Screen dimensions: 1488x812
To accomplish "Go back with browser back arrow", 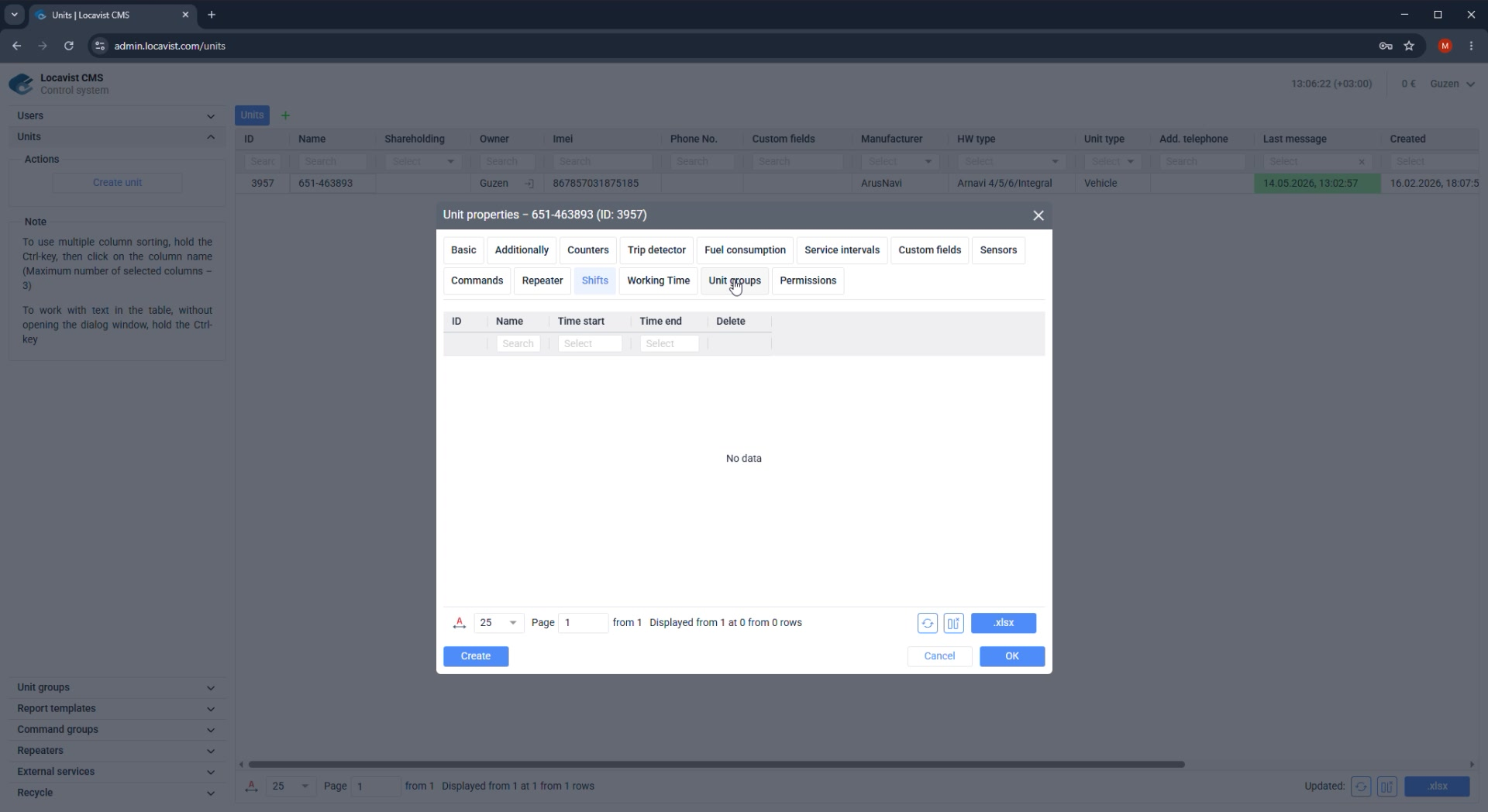I will click(x=16, y=46).
